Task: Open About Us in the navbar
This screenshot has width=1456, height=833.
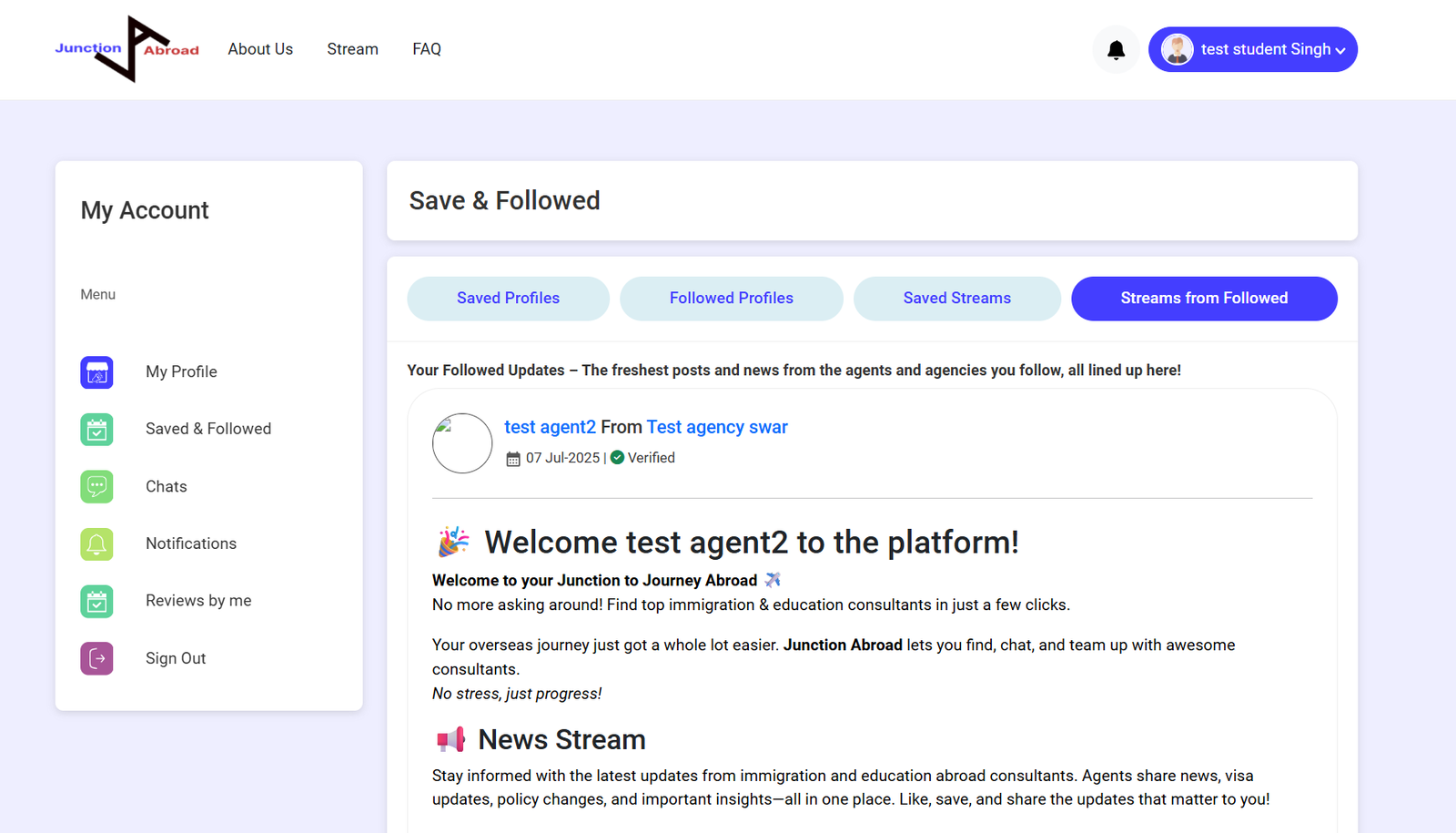Action: (x=260, y=49)
